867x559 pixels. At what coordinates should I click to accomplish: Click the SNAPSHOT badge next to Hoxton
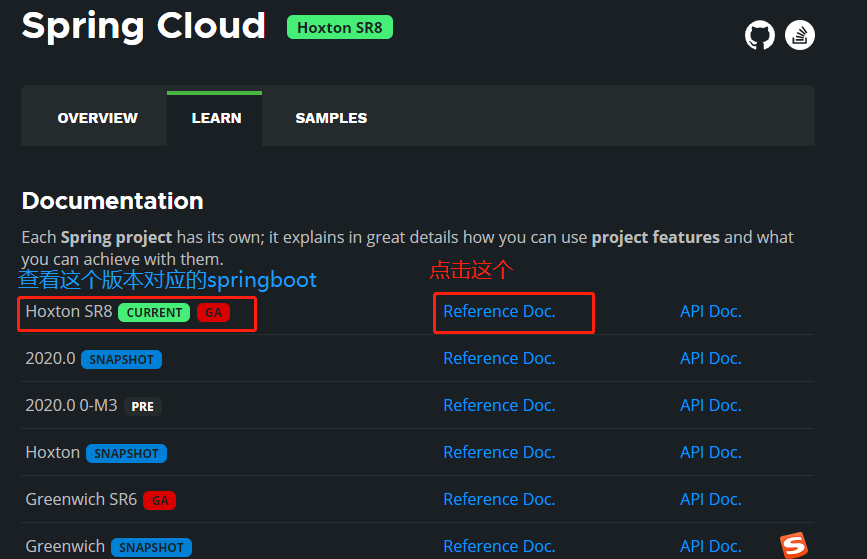pos(127,453)
